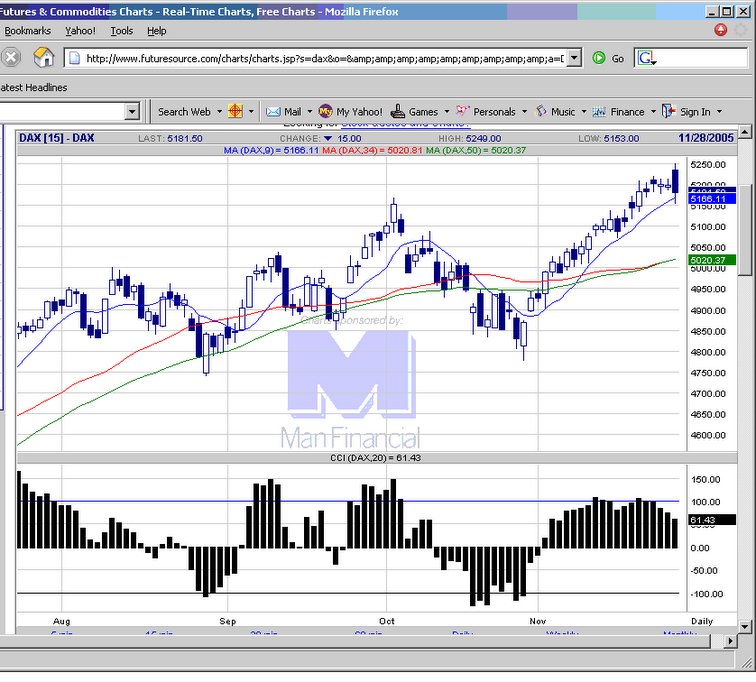This screenshot has height=682, width=756.
Task: Click the Google search engine icon
Action: [x=646, y=58]
